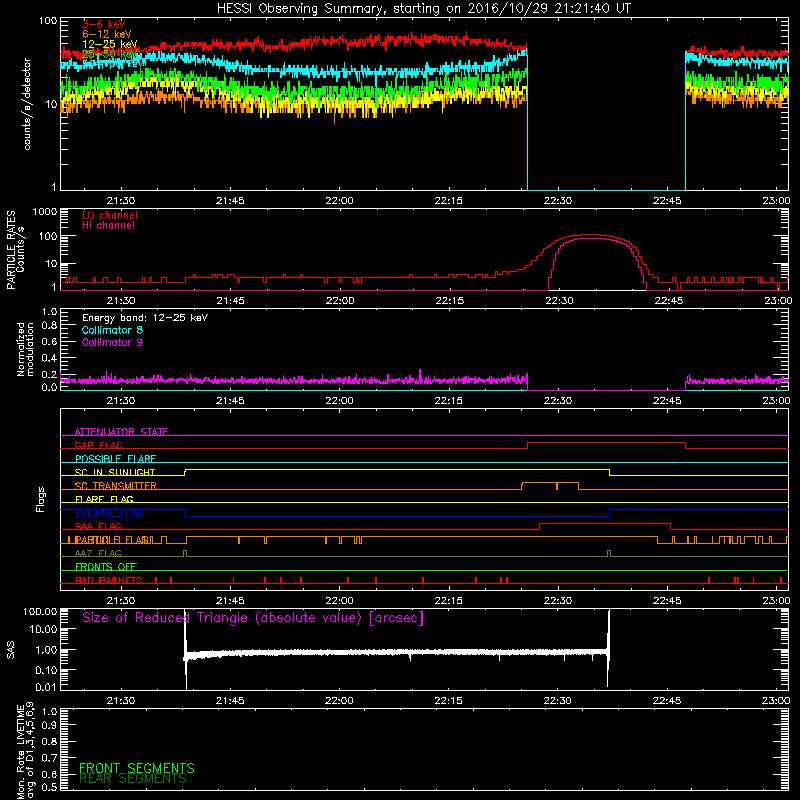Click the red '3-6 keV' legend label

(x=104, y=24)
